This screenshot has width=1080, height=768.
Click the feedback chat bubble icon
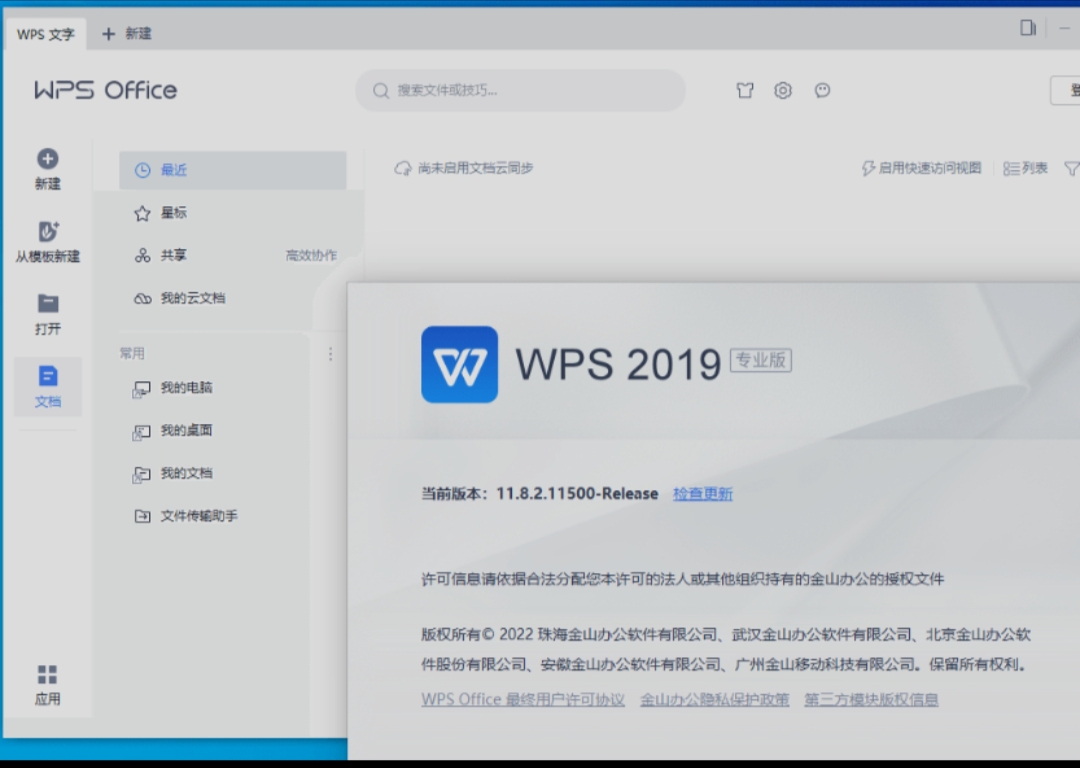822,90
